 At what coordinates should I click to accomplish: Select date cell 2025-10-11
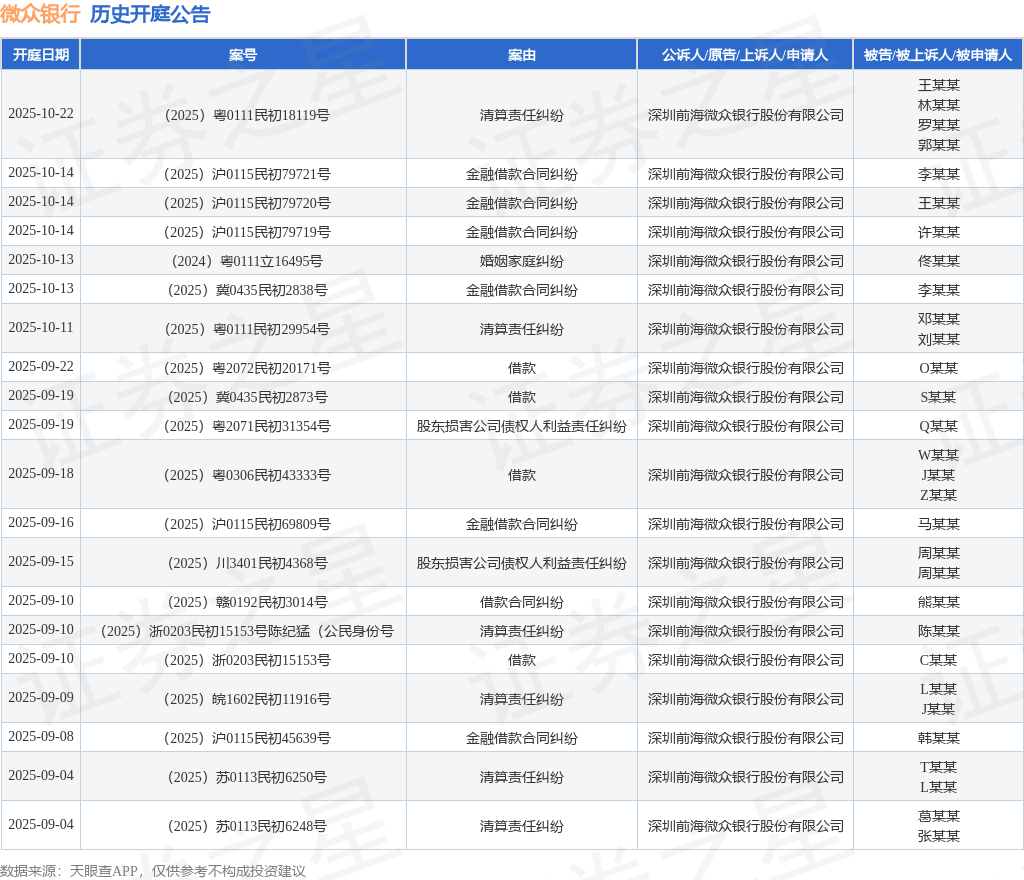click(x=40, y=328)
